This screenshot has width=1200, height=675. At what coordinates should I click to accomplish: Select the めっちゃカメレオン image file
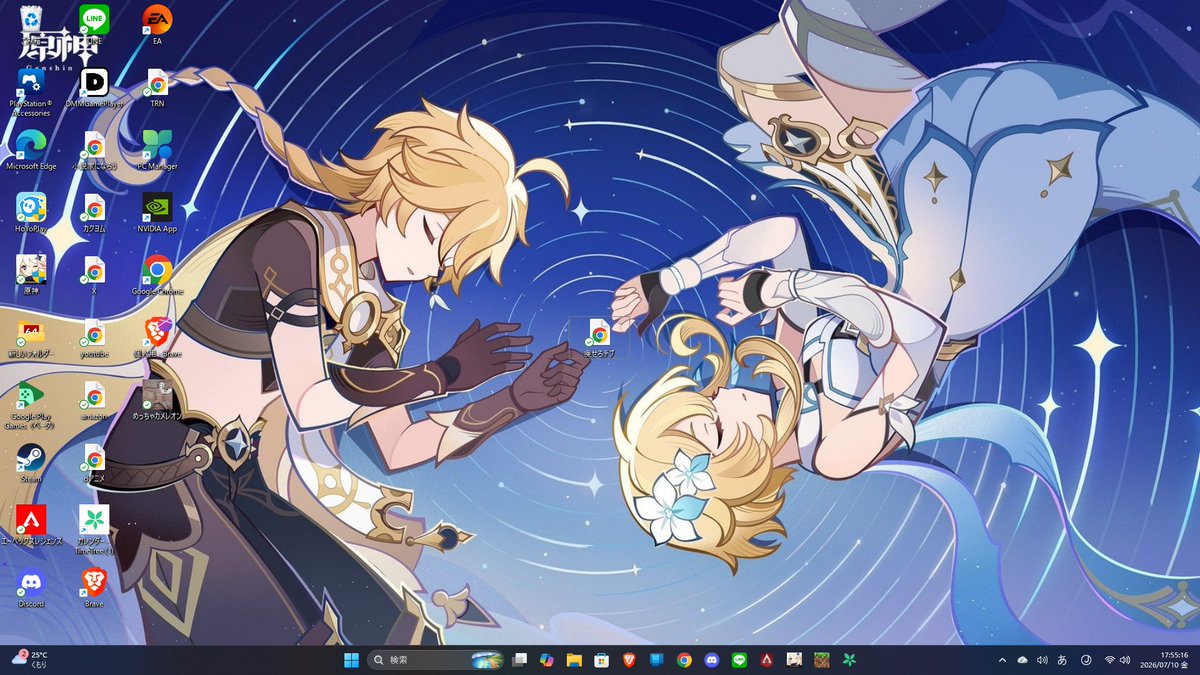[157, 398]
